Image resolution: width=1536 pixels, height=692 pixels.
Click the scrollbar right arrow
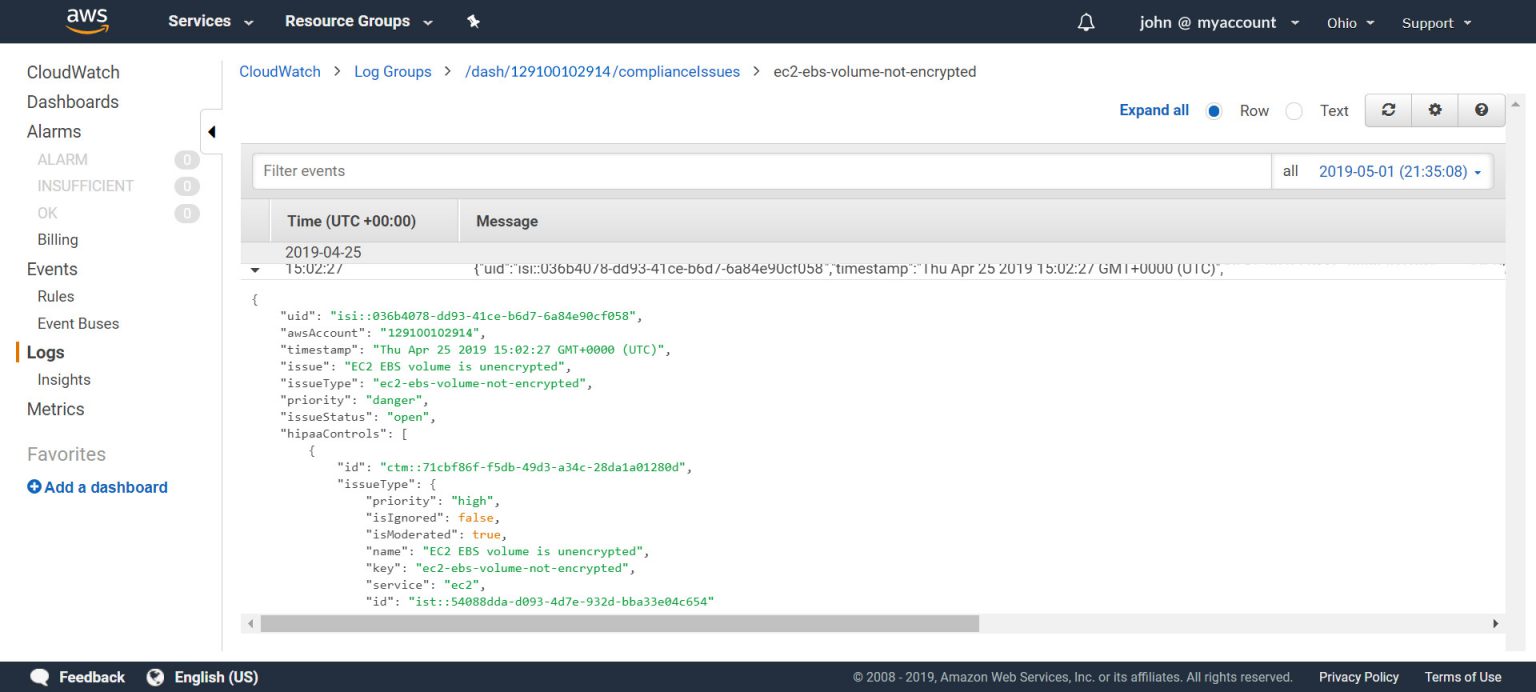[x=1496, y=623]
